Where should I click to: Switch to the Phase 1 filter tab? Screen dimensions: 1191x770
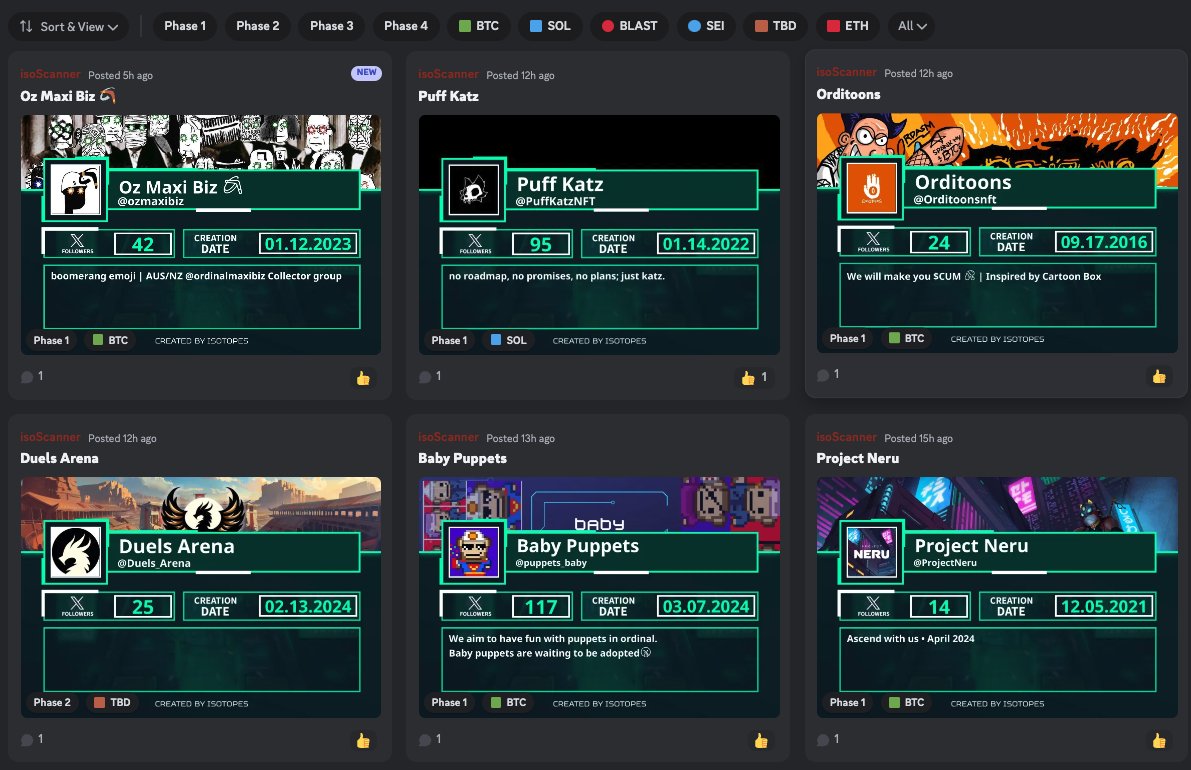[184, 26]
